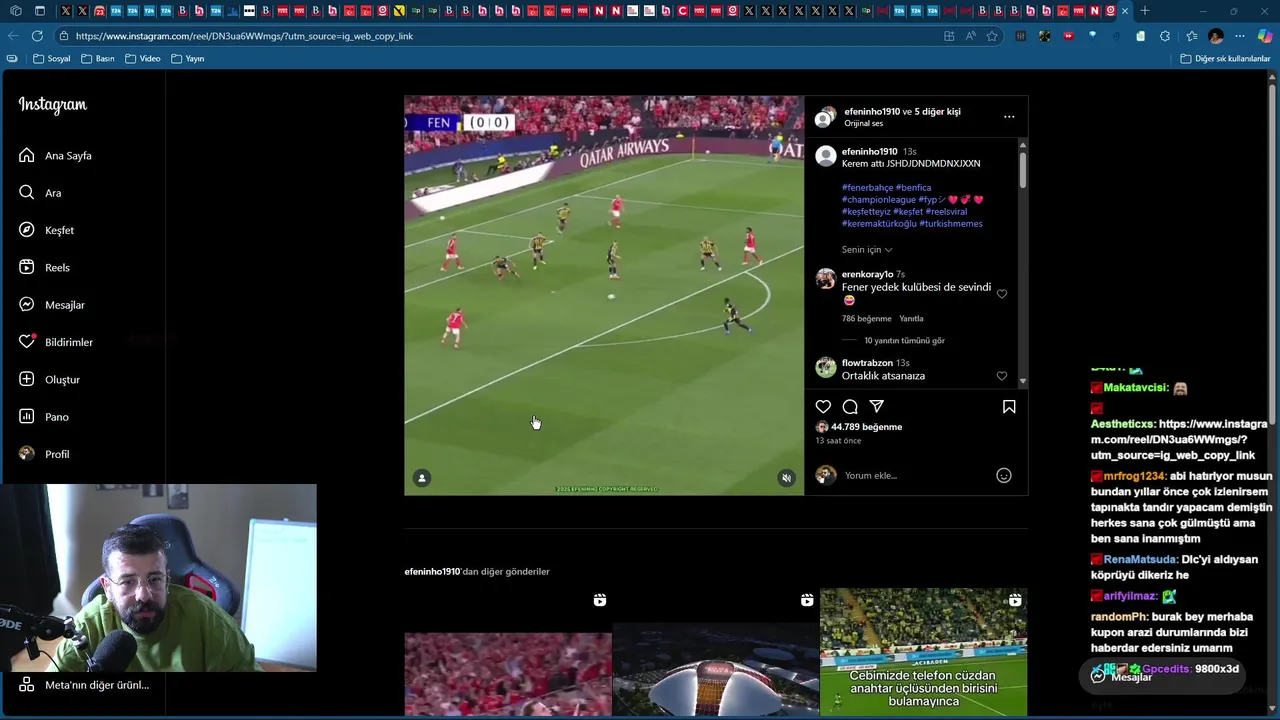Open erenkoray1o's profile
Image resolution: width=1280 pixels, height=720 pixels.
click(x=867, y=274)
